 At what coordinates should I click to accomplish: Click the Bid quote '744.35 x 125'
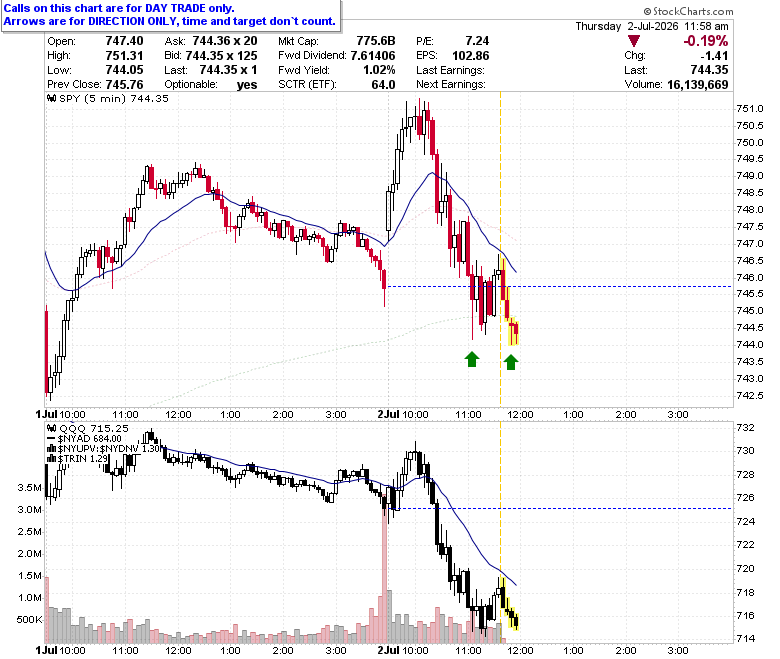(223, 55)
